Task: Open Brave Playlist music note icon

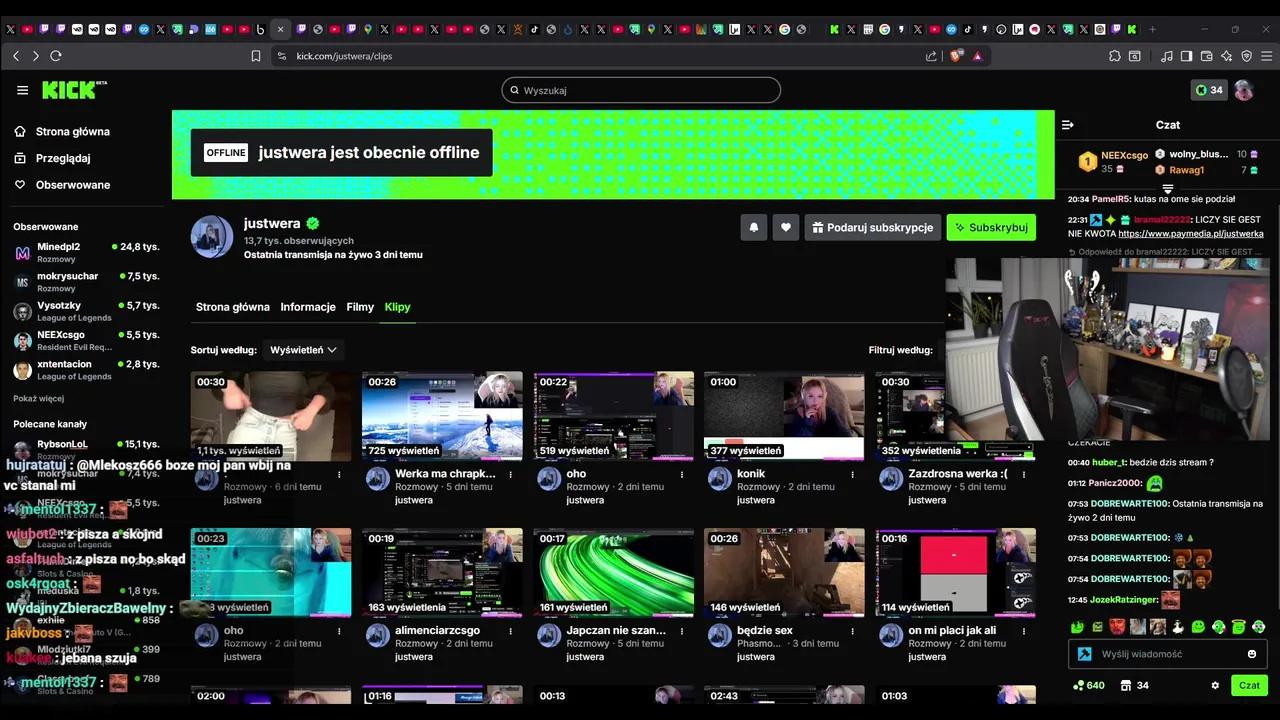Action: (x=1167, y=56)
